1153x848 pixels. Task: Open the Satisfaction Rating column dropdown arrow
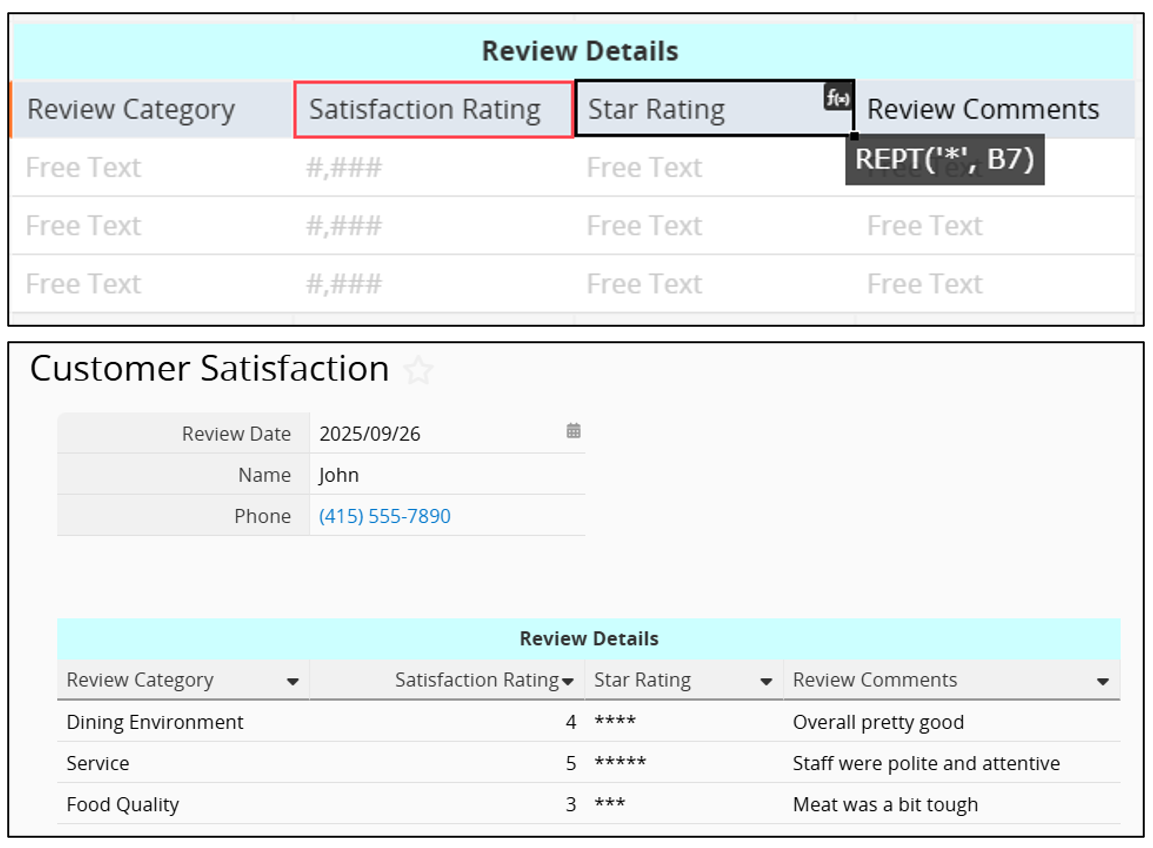pyautogui.click(x=568, y=682)
